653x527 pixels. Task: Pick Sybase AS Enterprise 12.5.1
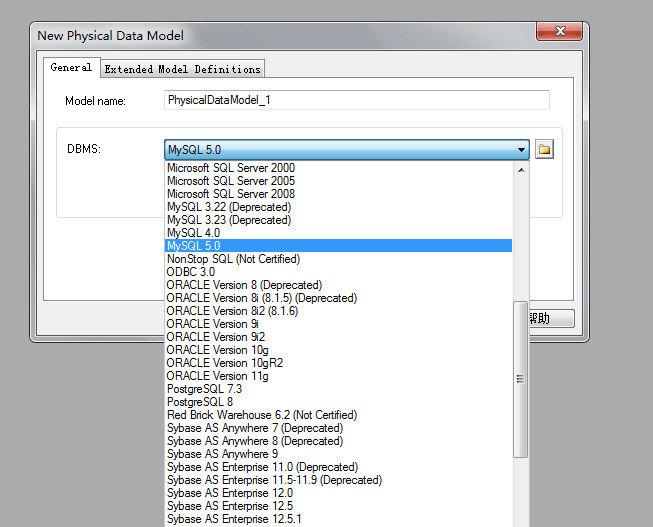click(338, 519)
